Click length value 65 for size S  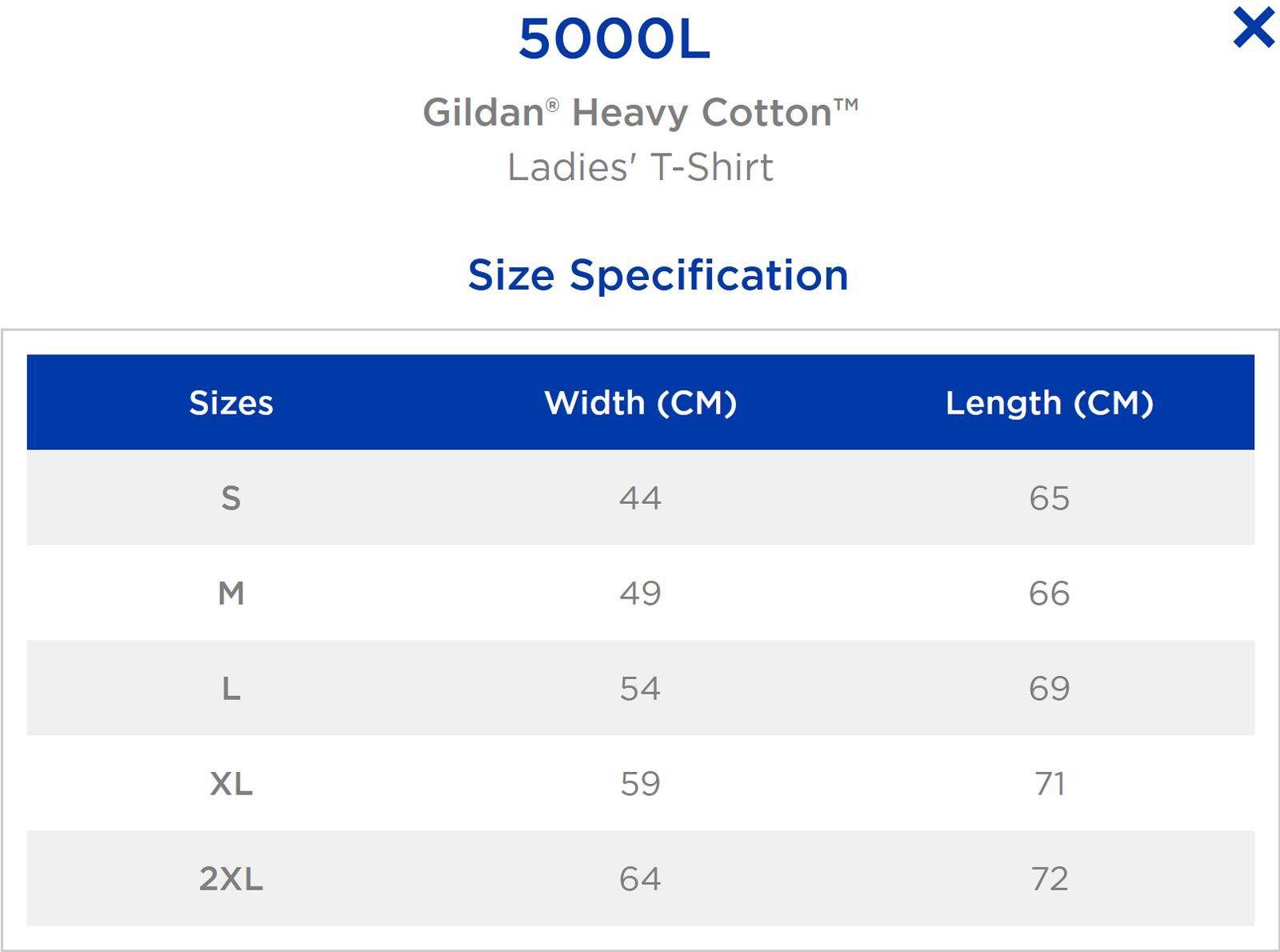1049,498
